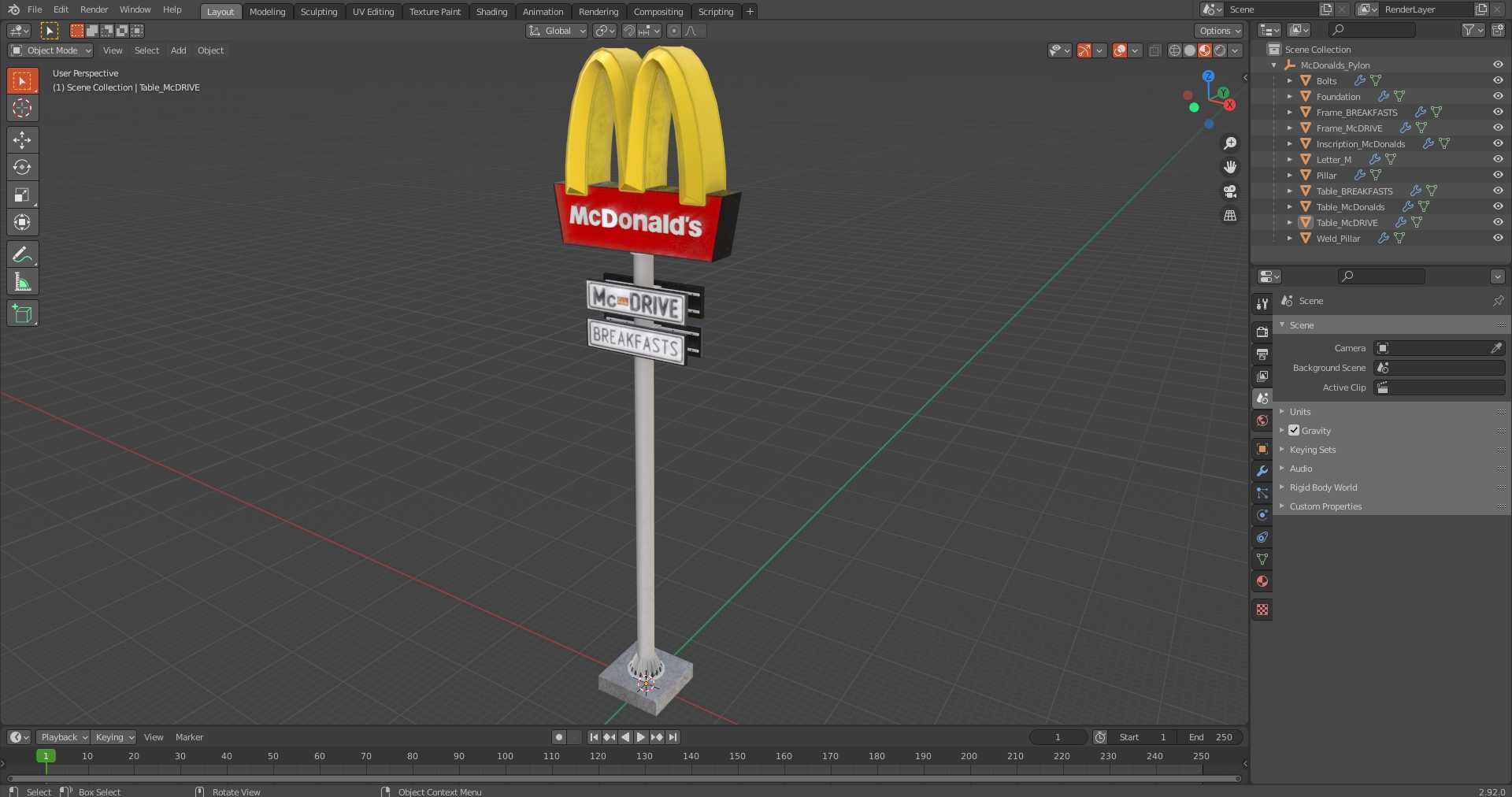Select the Inscription_McDonalds outliner row

(x=1360, y=143)
